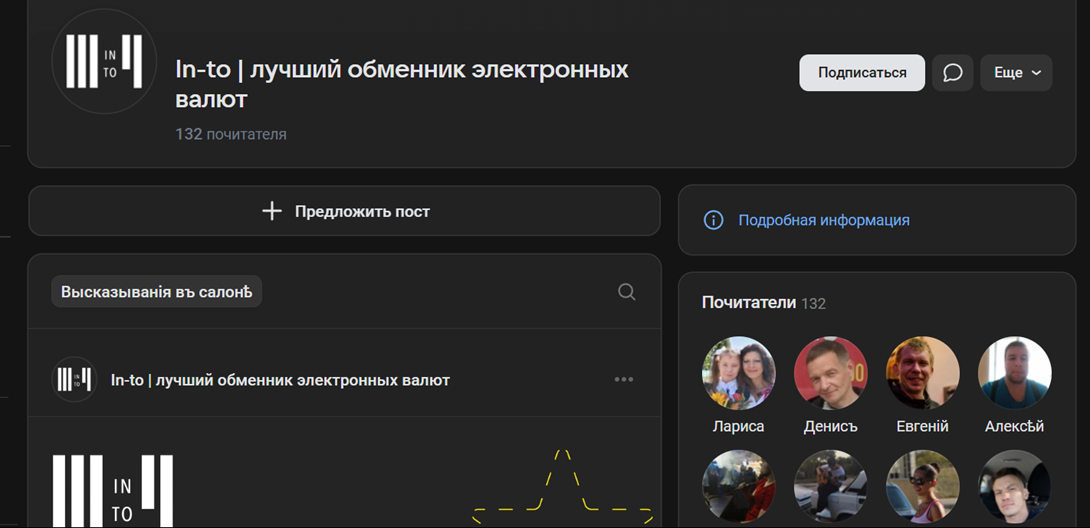Image resolution: width=1090 pixels, height=528 pixels.
Task: Open the In-to community logo avatar
Action: coord(104,62)
